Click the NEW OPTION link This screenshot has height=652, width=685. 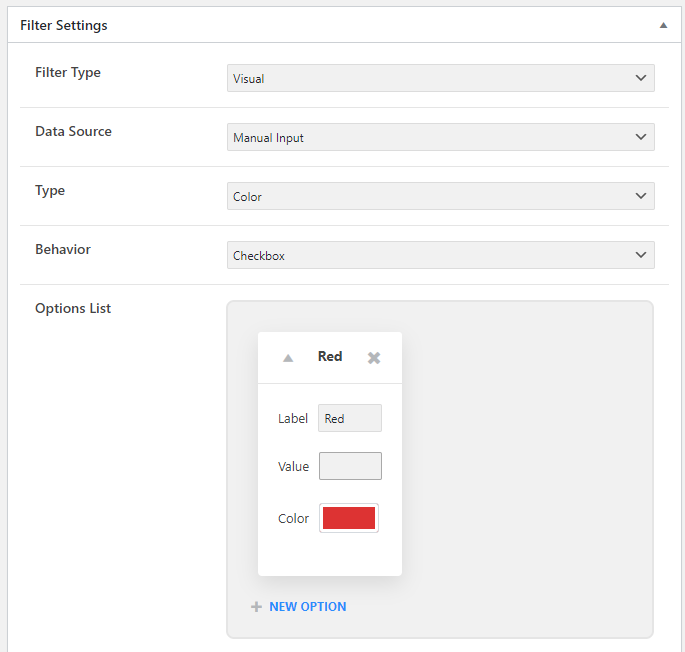point(308,607)
